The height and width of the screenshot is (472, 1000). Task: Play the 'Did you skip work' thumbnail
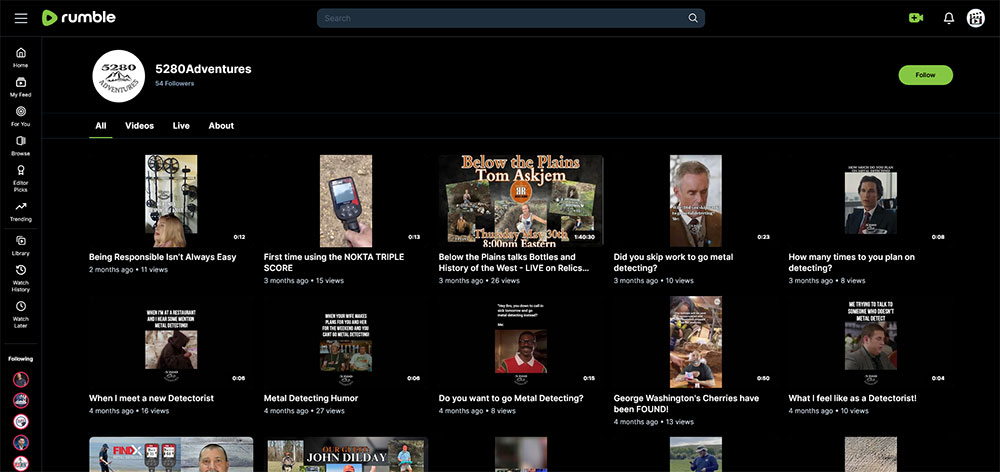tap(695, 200)
